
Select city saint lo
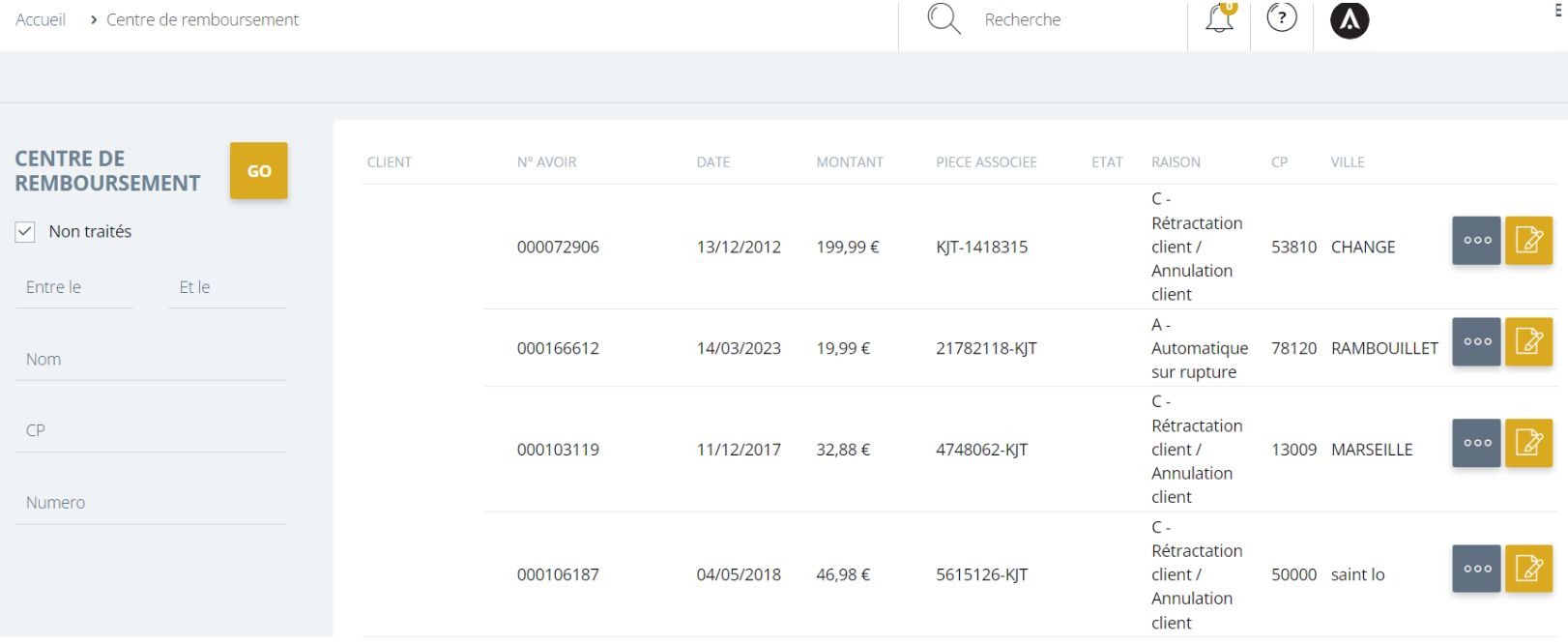1357,575
